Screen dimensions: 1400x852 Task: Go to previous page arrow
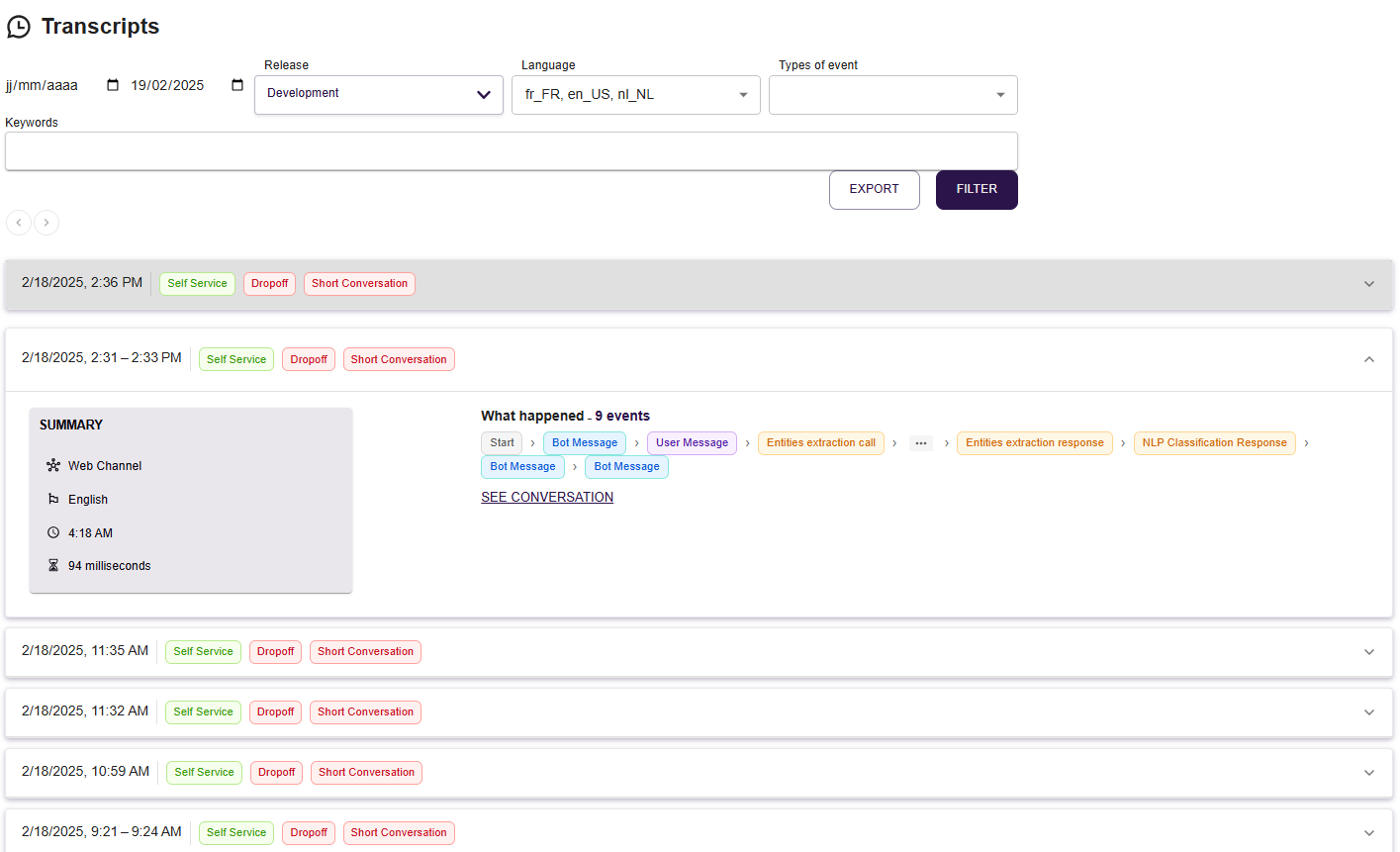(19, 223)
